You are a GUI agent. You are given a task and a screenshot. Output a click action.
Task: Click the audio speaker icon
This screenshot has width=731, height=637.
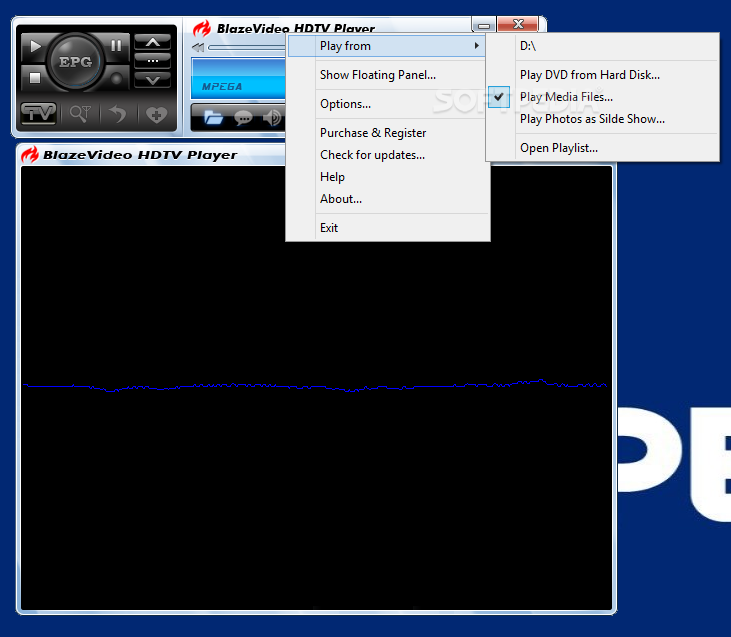point(272,118)
